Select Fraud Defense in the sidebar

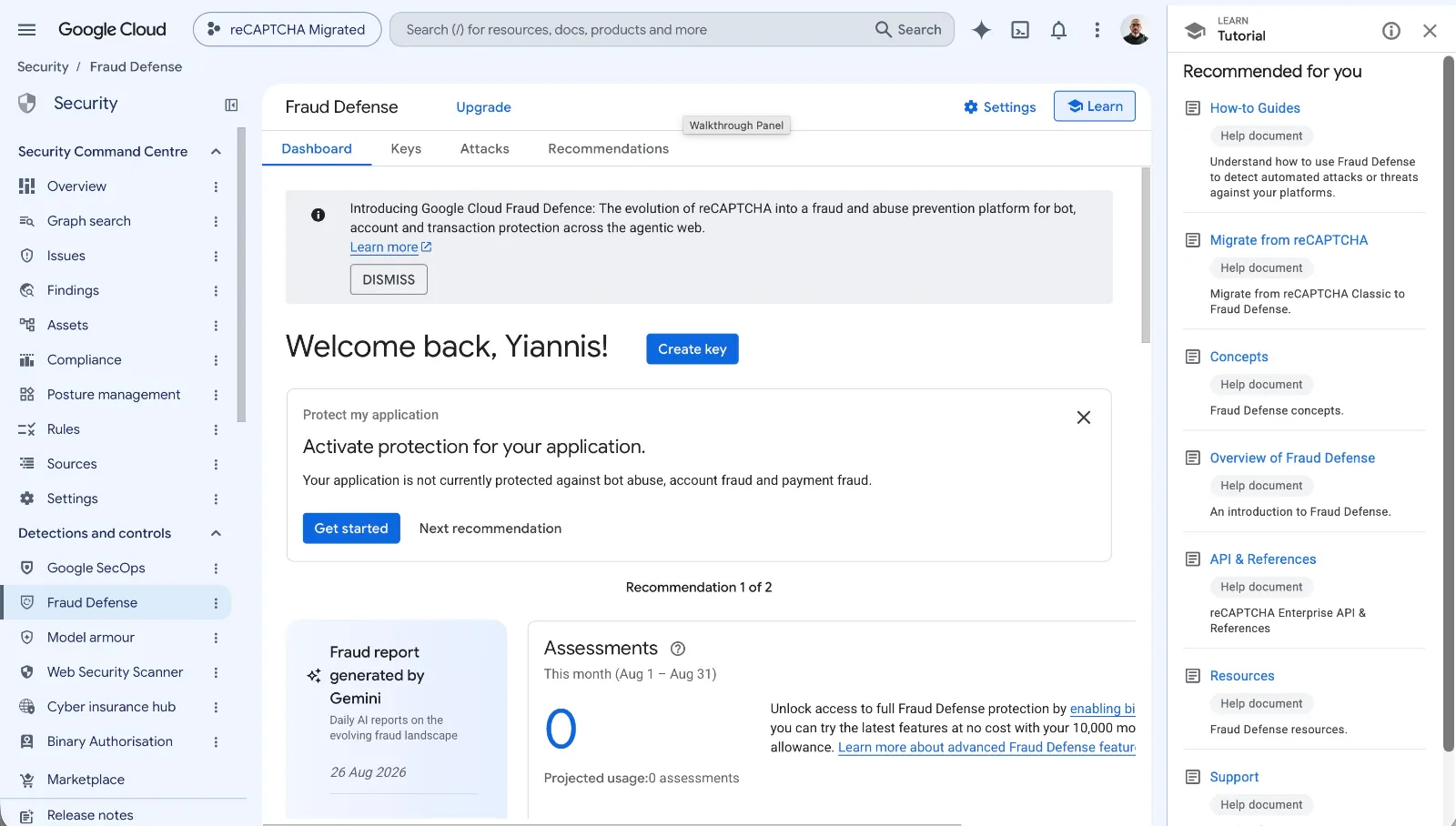115,603
